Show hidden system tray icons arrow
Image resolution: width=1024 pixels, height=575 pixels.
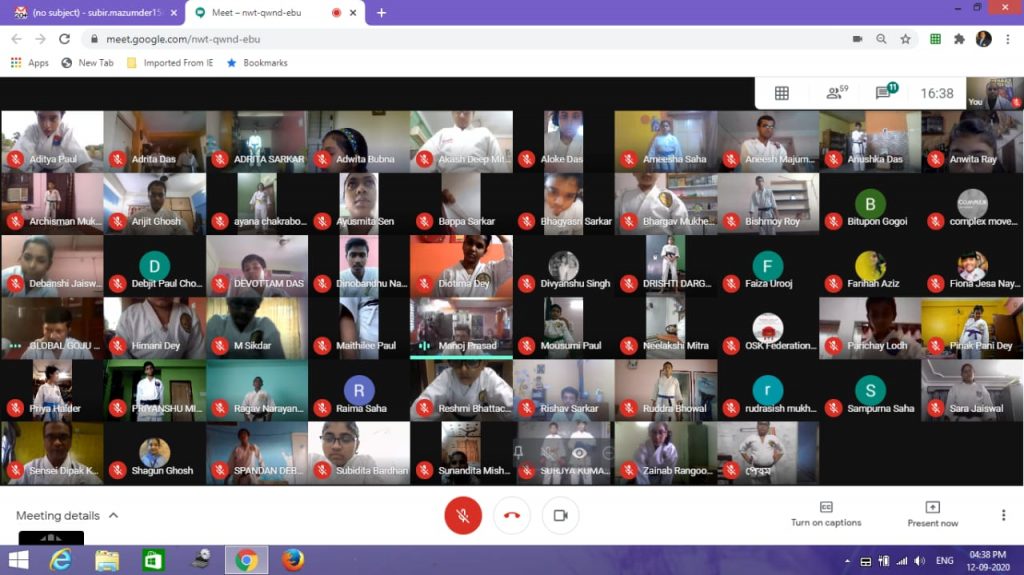tap(847, 561)
